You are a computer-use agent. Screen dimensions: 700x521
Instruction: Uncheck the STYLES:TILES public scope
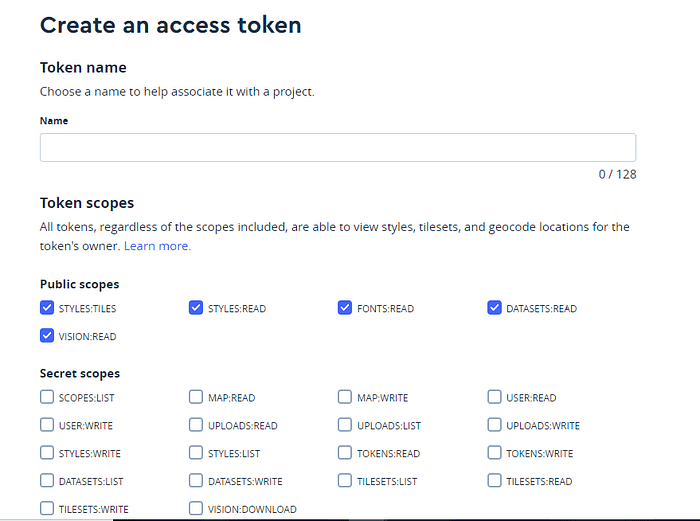click(47, 308)
